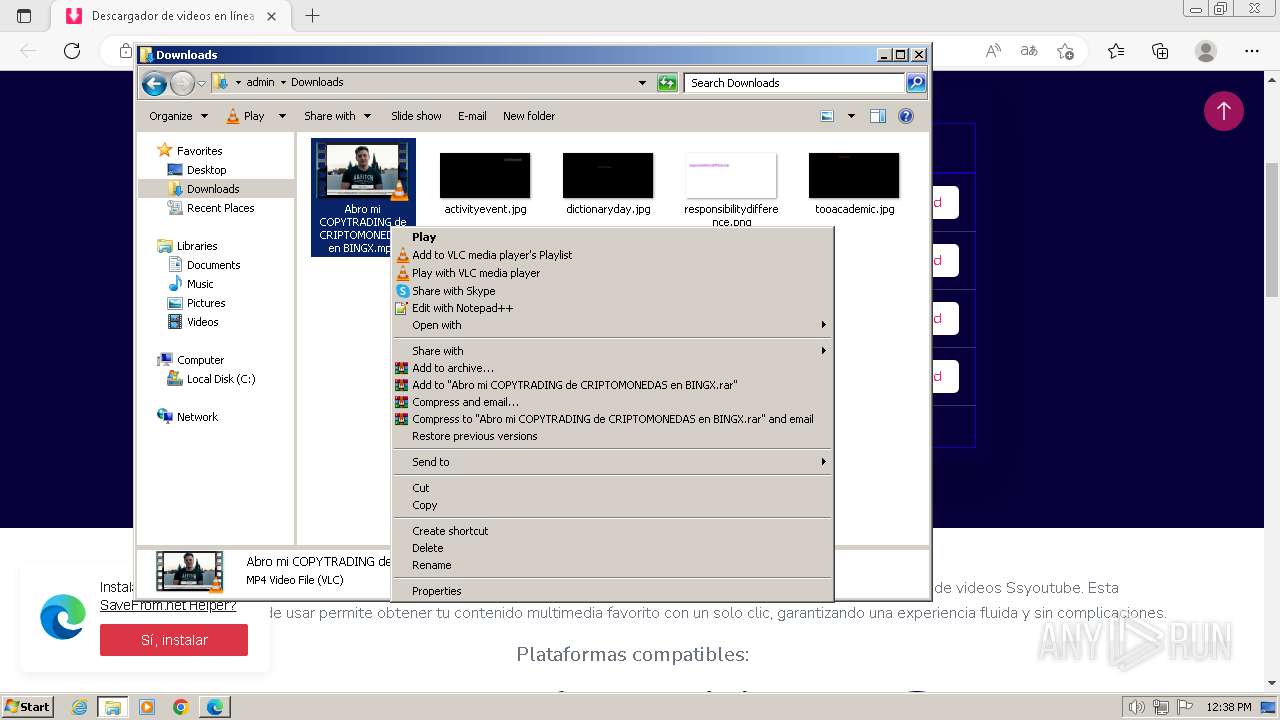Click New folder in Explorer toolbar
The width and height of the screenshot is (1280, 720).
(529, 116)
